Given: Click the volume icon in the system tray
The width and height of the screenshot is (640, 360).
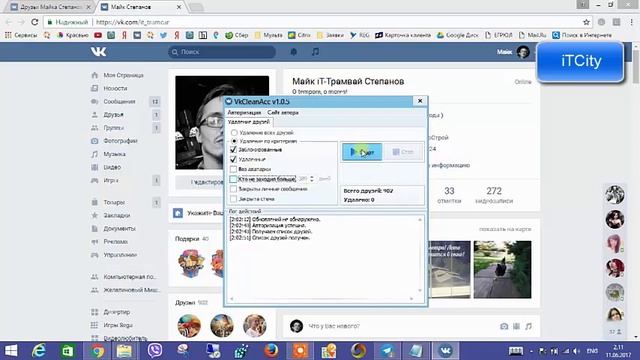Looking at the screenshot, I should (x=576, y=351).
